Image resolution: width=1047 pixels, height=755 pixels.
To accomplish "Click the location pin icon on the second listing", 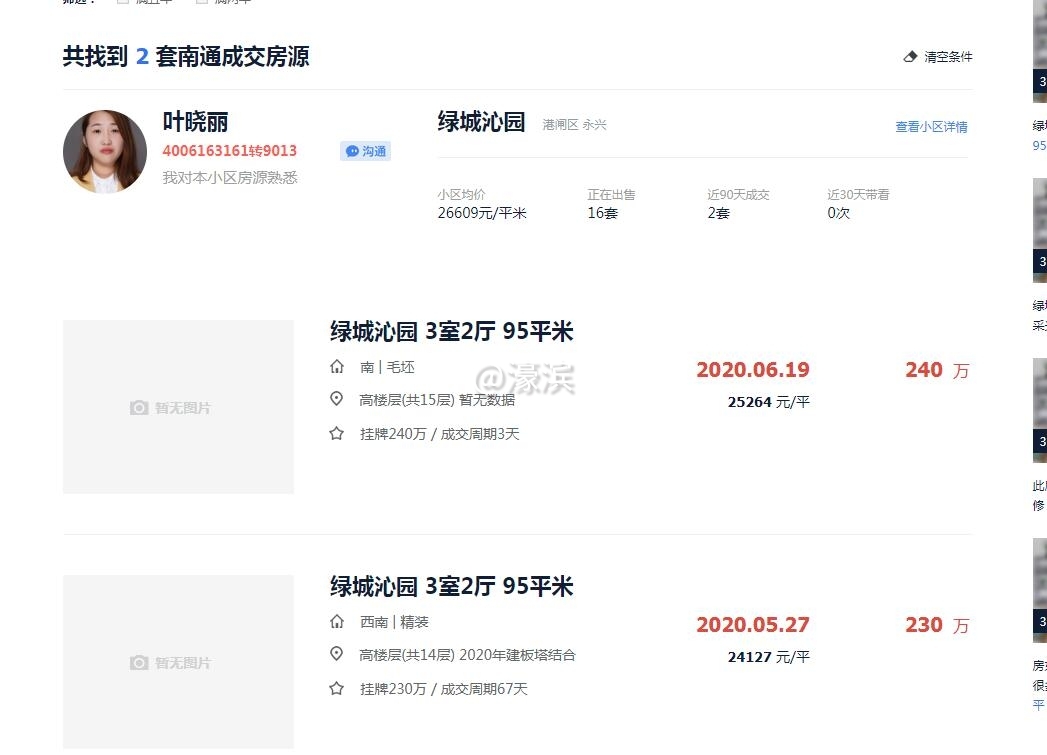I will coord(337,655).
